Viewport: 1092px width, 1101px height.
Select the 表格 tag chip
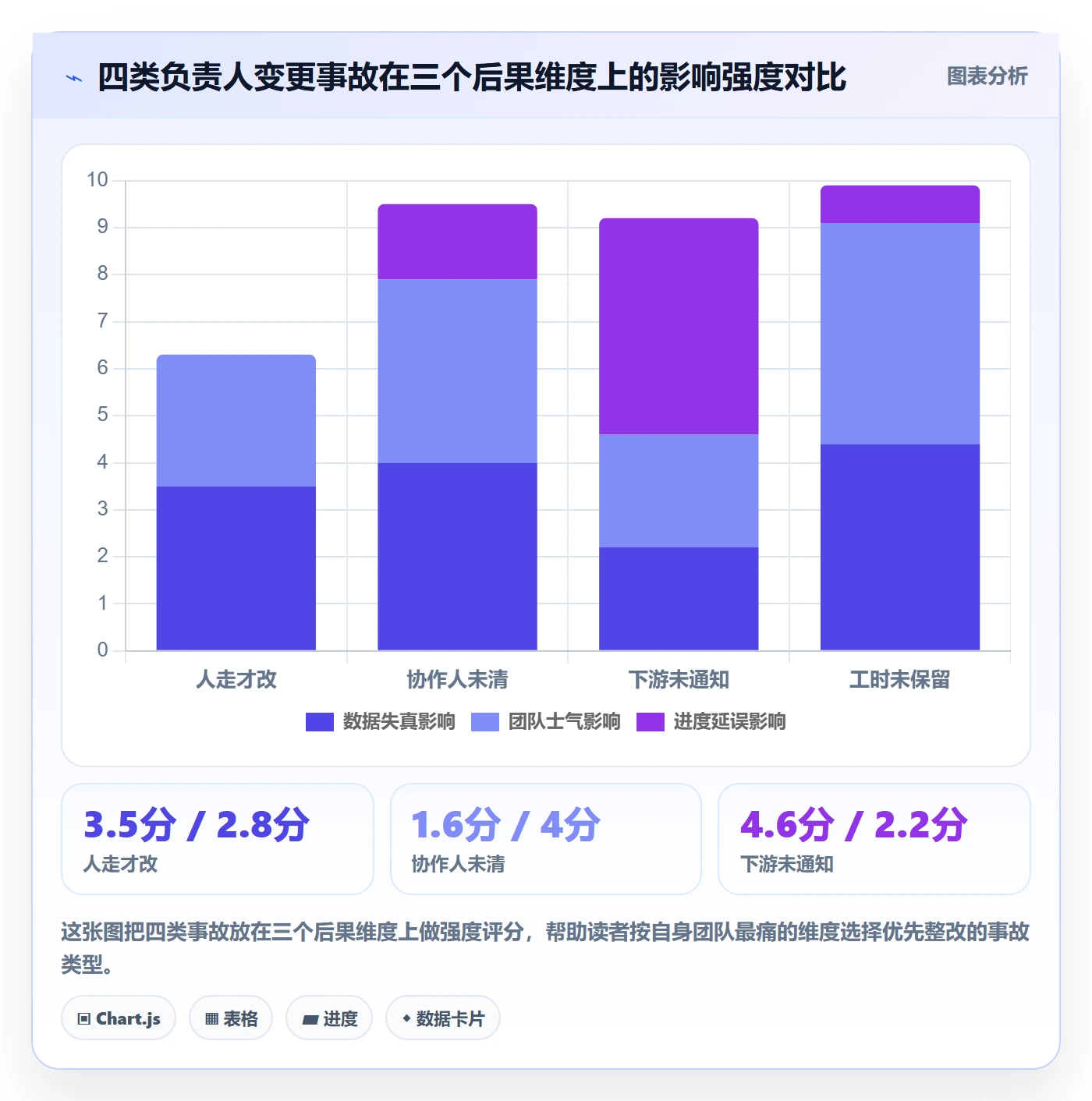point(231,1018)
